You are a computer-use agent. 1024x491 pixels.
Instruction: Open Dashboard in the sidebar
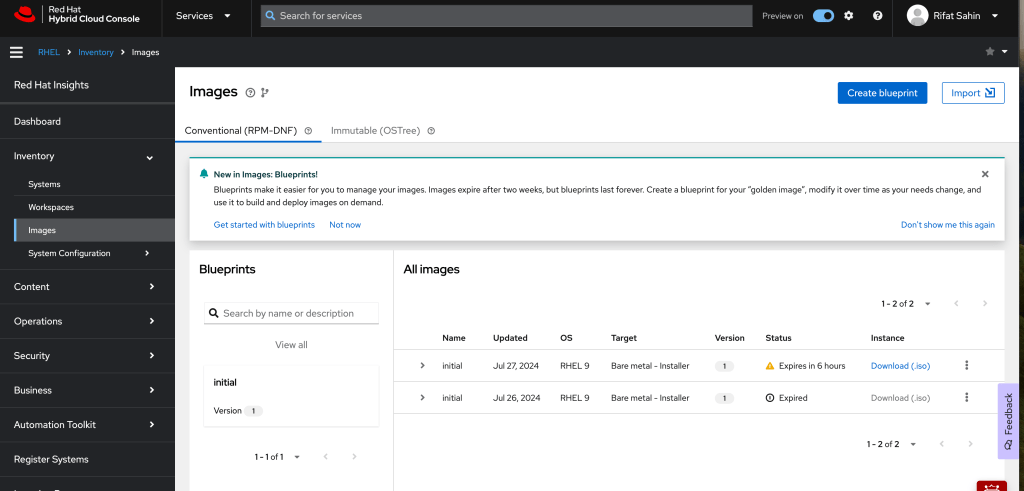tap(88, 121)
